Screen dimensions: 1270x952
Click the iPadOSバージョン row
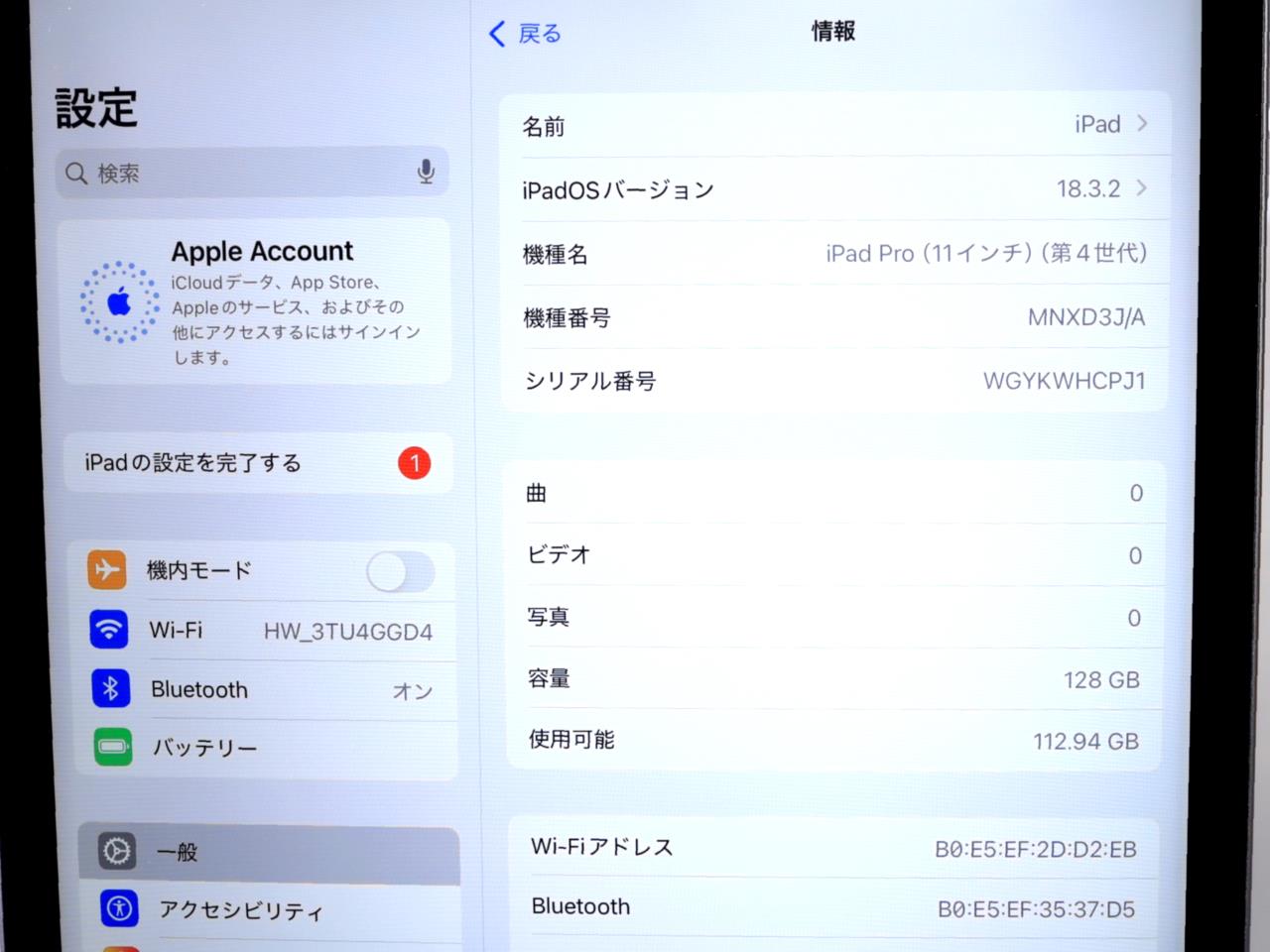[835, 188]
